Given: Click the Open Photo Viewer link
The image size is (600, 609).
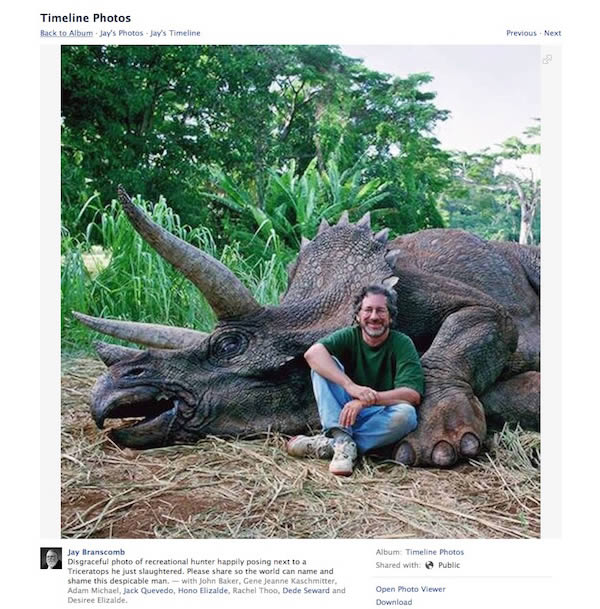Looking at the screenshot, I should (x=410, y=589).
